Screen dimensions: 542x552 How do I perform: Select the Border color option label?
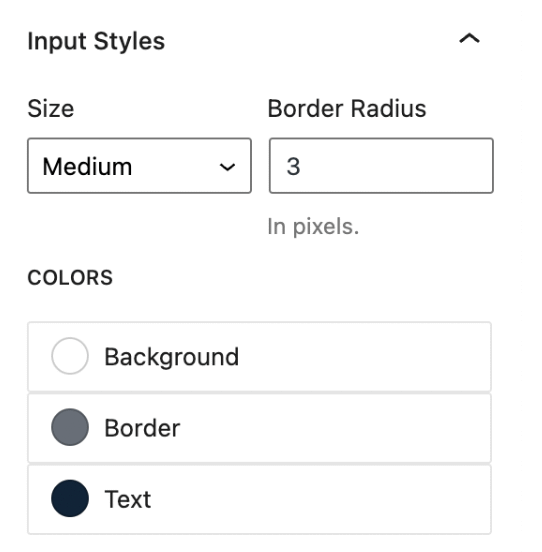(142, 428)
